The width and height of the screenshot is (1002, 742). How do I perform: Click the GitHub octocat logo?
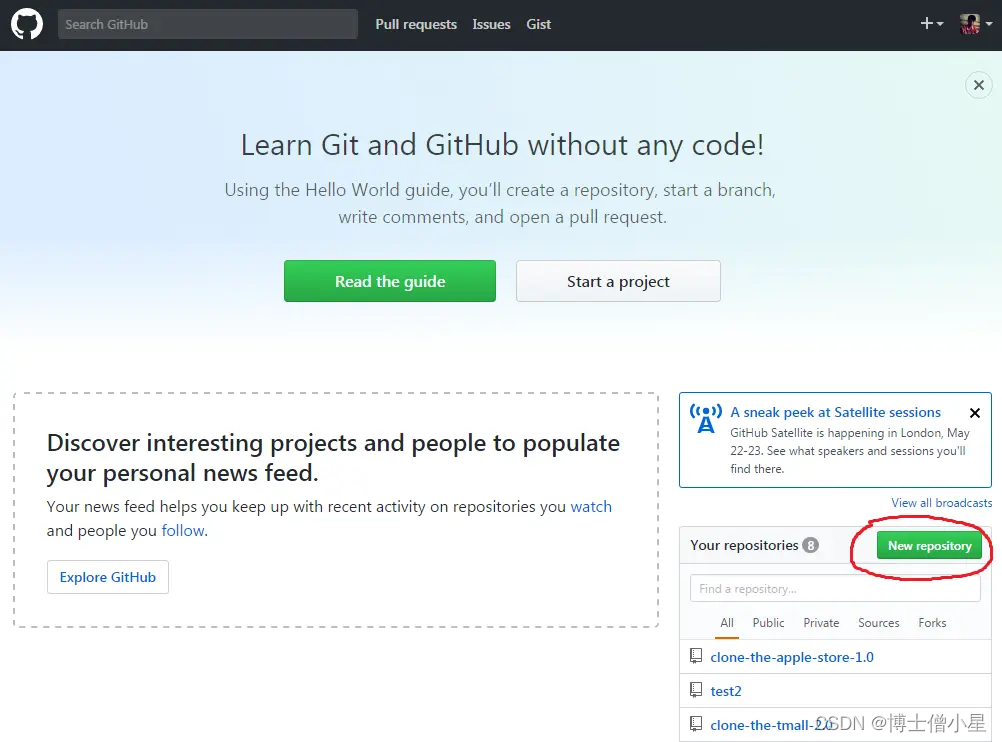point(26,24)
